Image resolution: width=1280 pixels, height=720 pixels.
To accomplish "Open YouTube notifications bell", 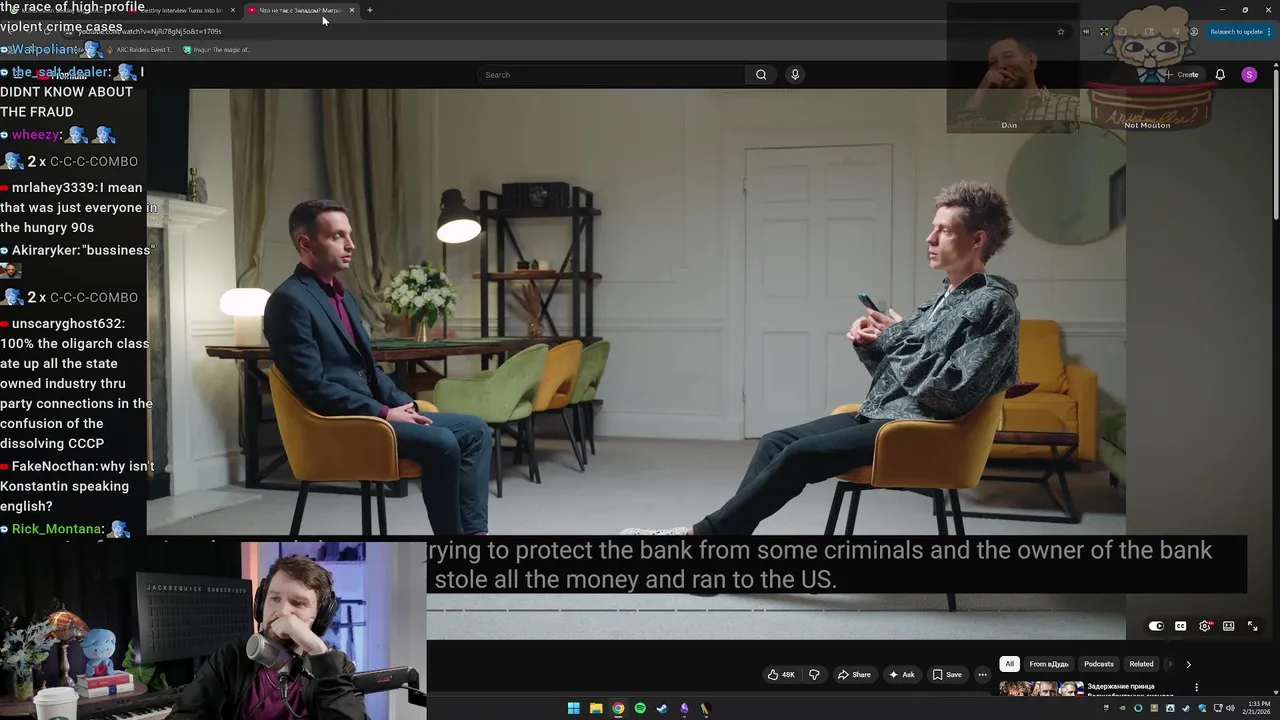I will (x=1220, y=74).
